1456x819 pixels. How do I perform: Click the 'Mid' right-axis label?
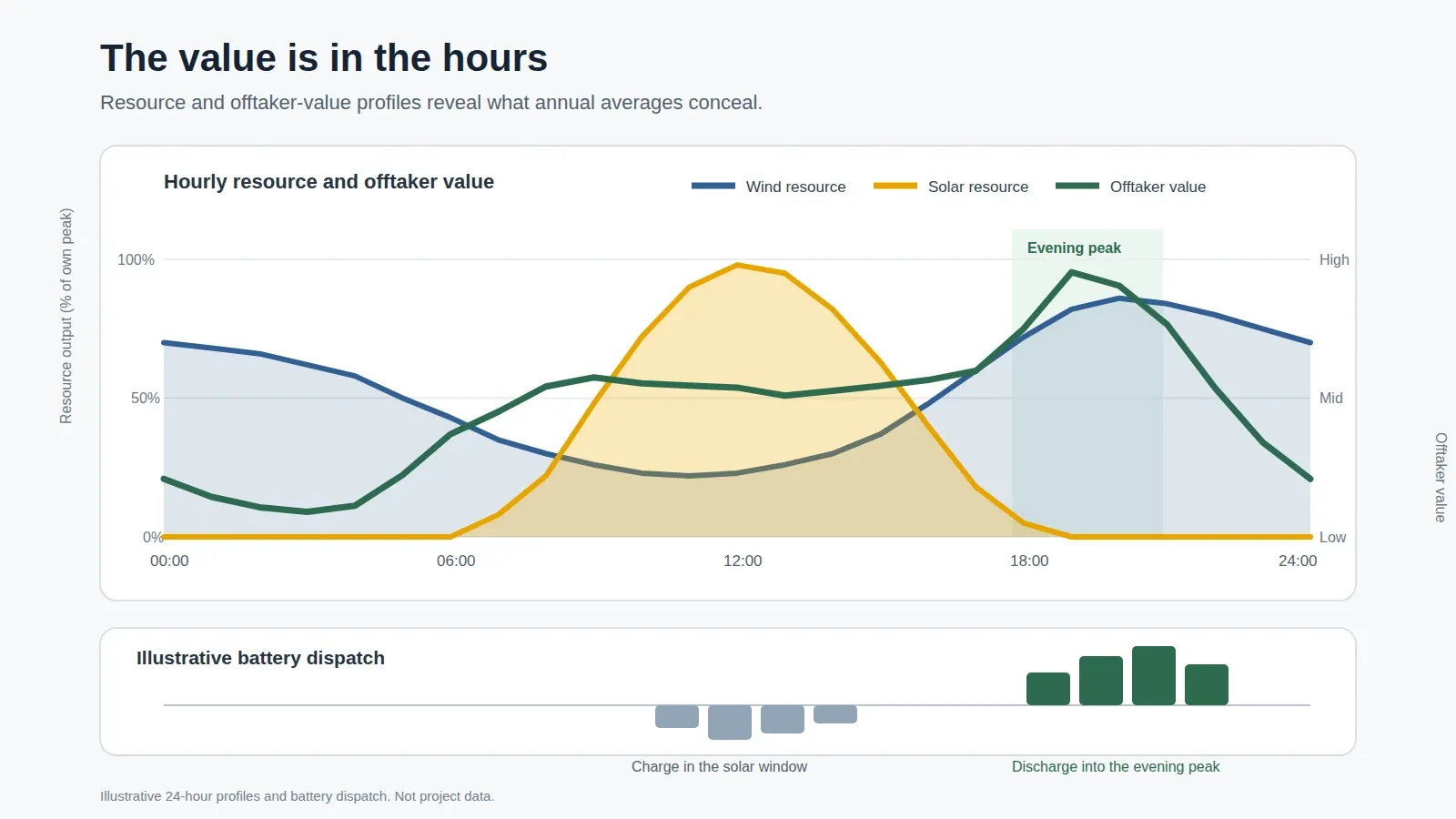click(x=1331, y=399)
